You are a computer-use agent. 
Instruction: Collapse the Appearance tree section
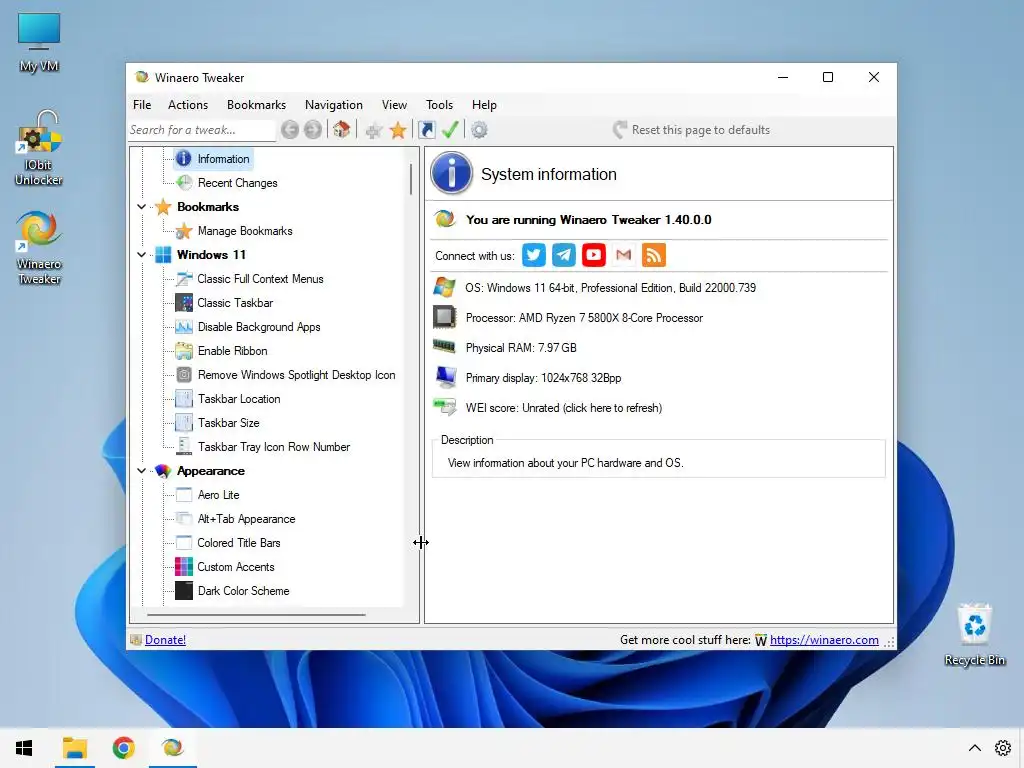tap(141, 471)
